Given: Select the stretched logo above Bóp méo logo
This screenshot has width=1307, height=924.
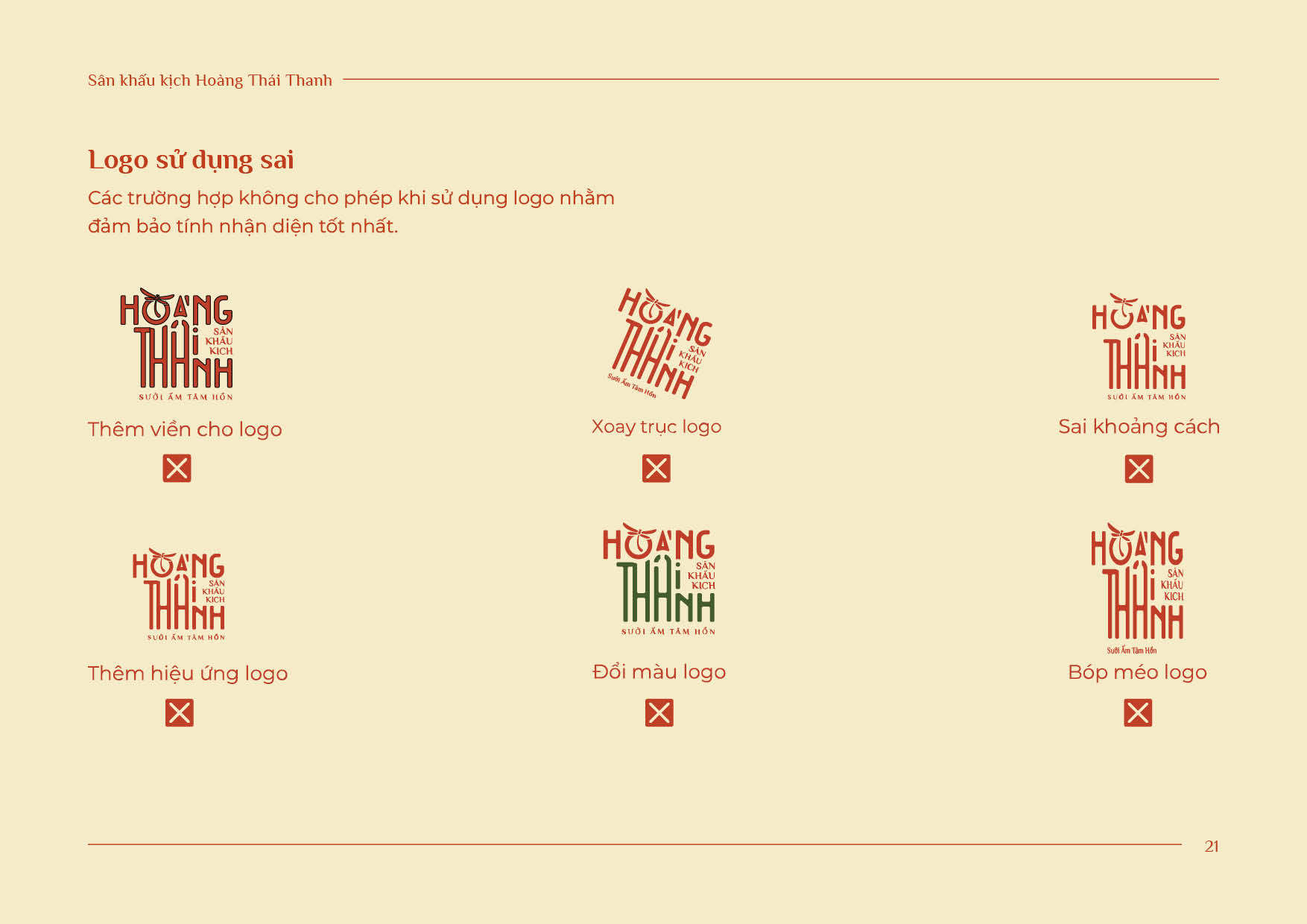Looking at the screenshot, I should coord(1137,589).
